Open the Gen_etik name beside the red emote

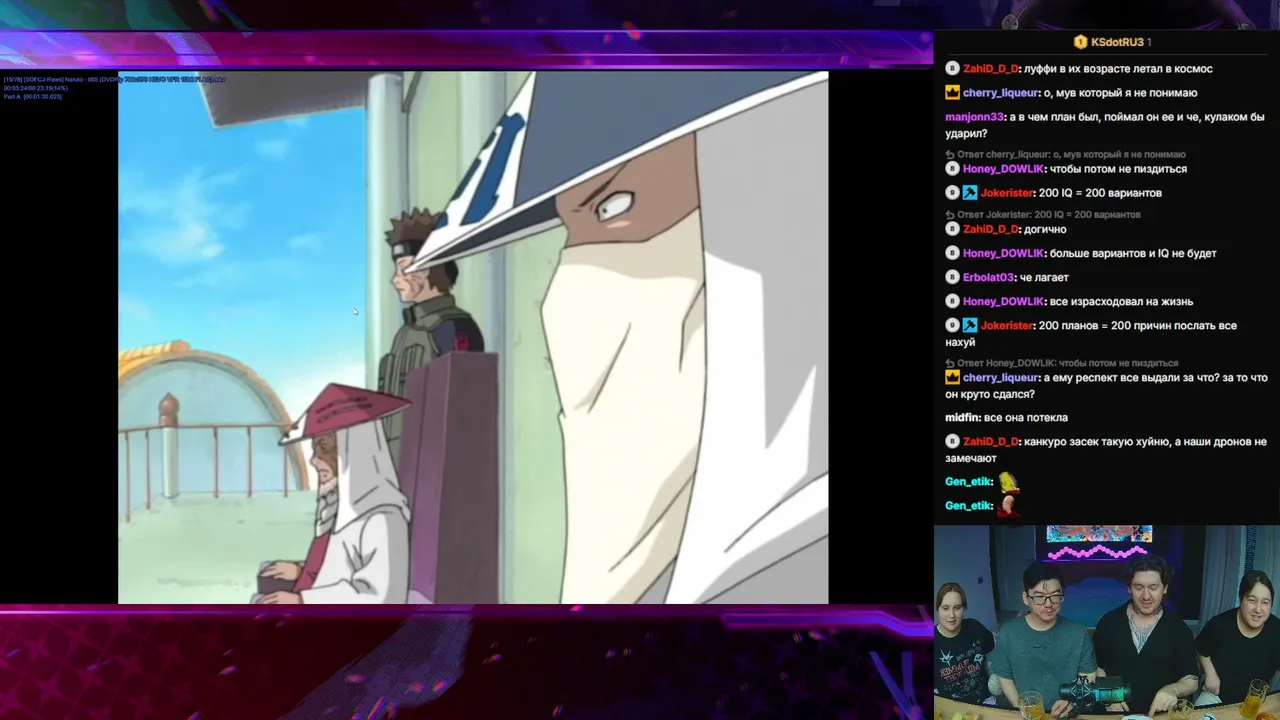click(968, 505)
